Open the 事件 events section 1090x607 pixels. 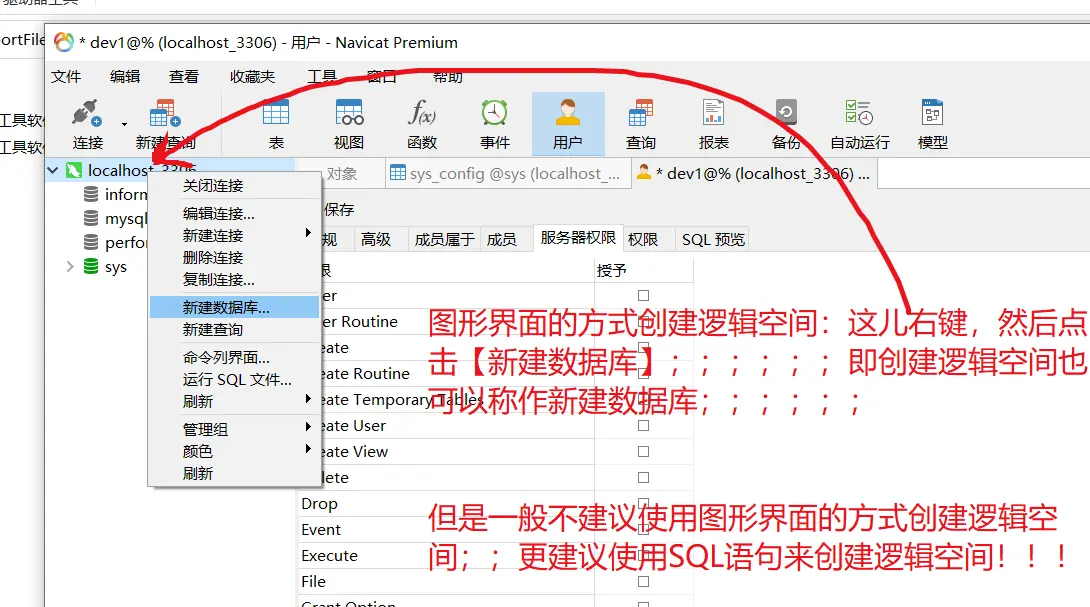495,125
